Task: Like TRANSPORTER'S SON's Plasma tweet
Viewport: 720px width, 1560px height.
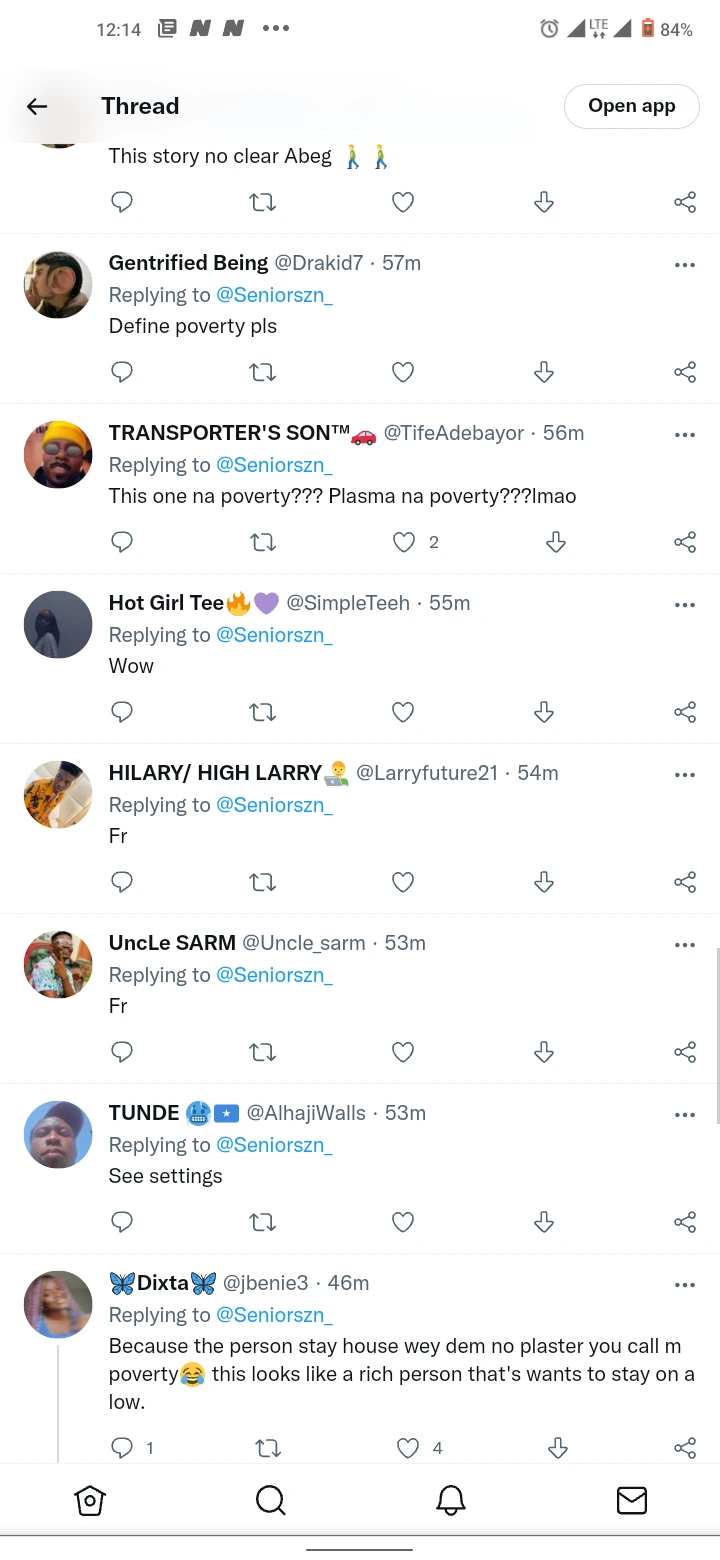Action: coord(403,542)
